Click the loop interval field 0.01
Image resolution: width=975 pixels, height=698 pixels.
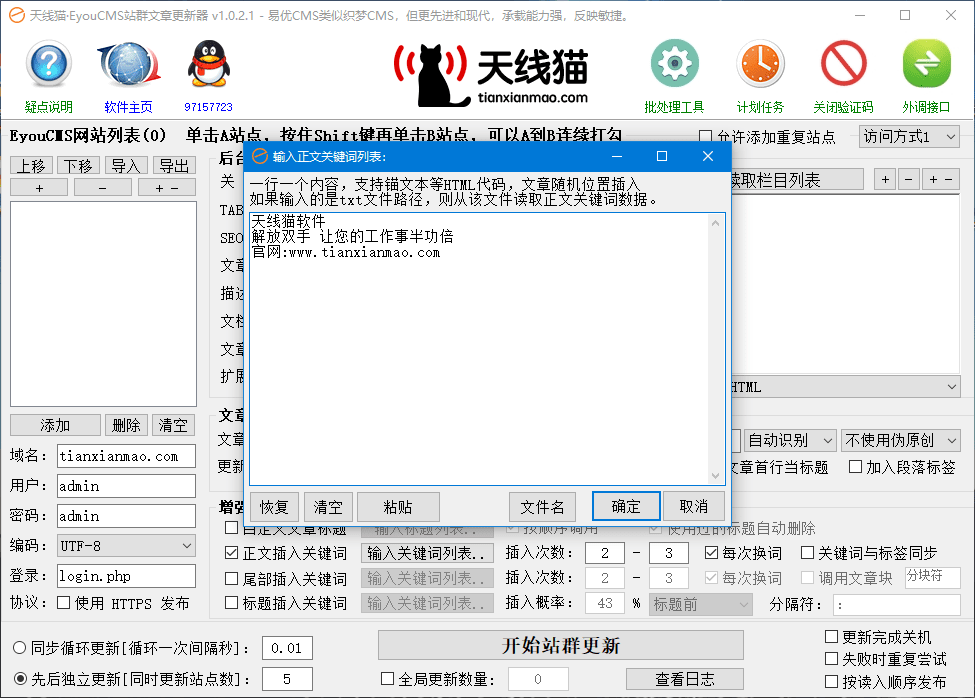[287, 648]
